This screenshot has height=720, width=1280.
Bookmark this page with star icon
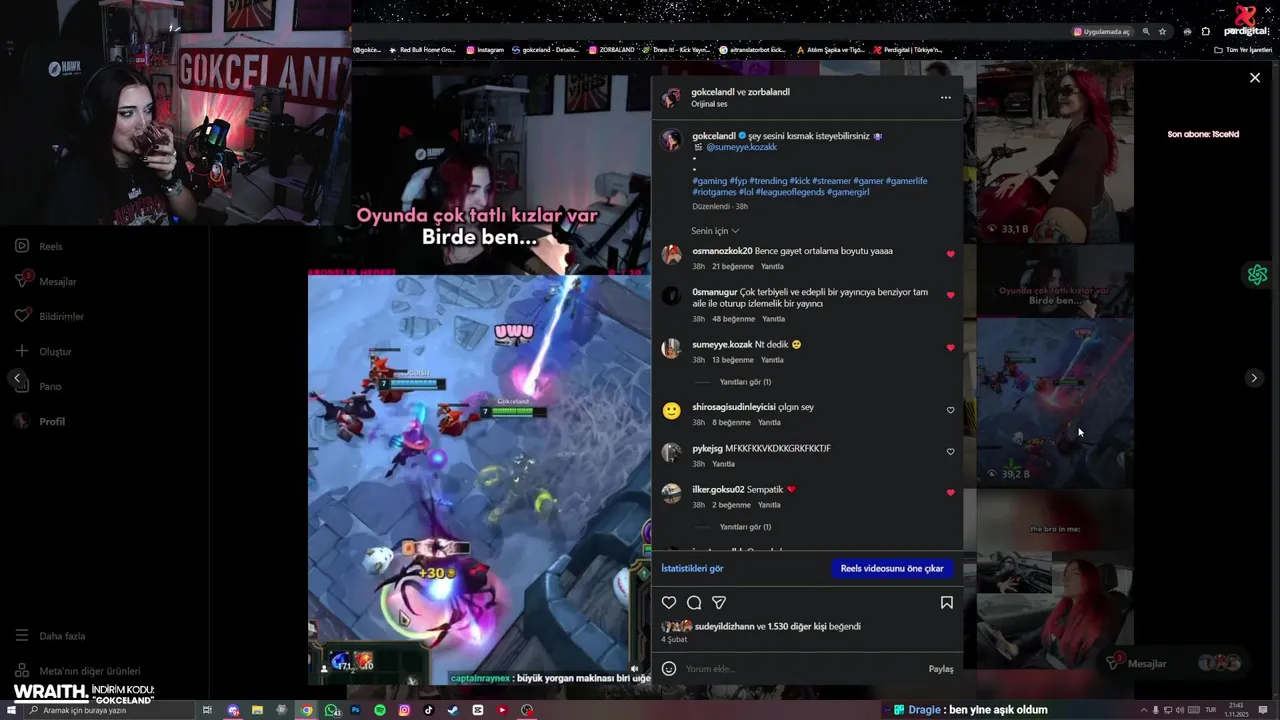pyautogui.click(x=1162, y=32)
